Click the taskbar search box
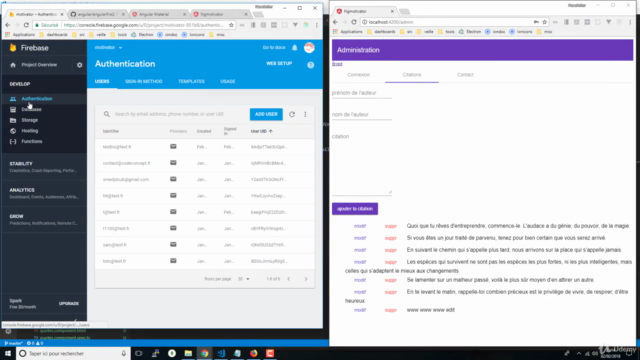 pos(73,353)
